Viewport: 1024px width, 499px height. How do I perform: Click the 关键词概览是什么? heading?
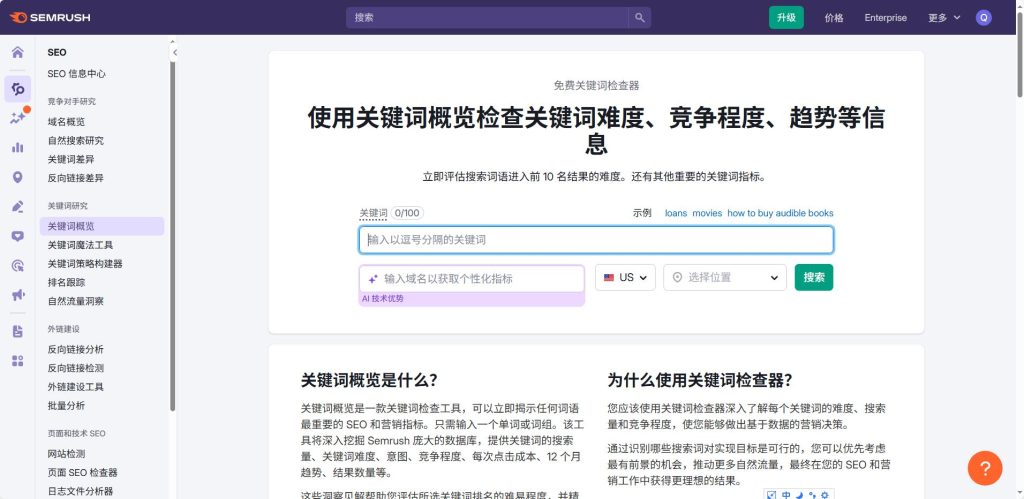tap(369, 380)
